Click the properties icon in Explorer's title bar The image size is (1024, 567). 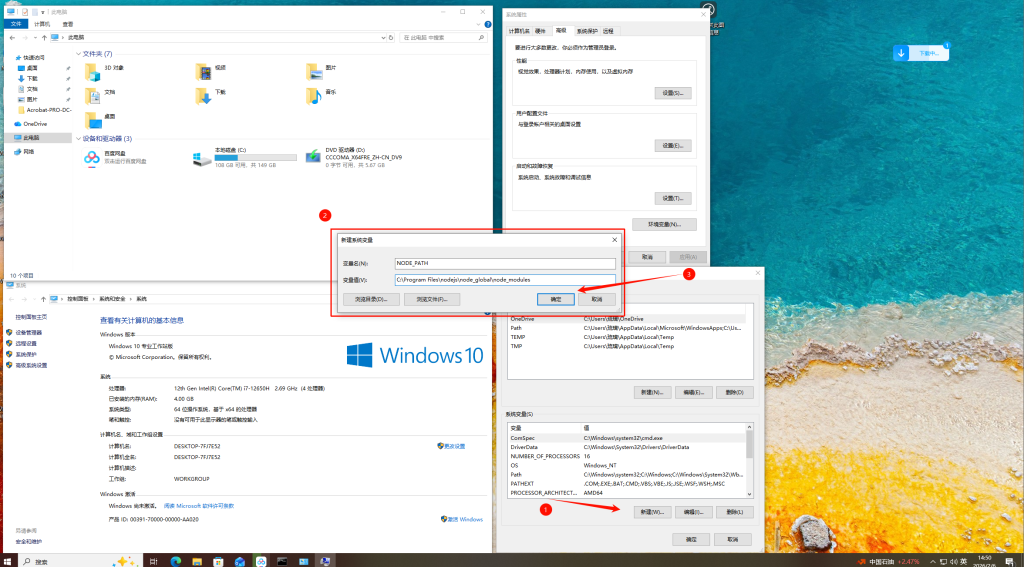coord(25,12)
